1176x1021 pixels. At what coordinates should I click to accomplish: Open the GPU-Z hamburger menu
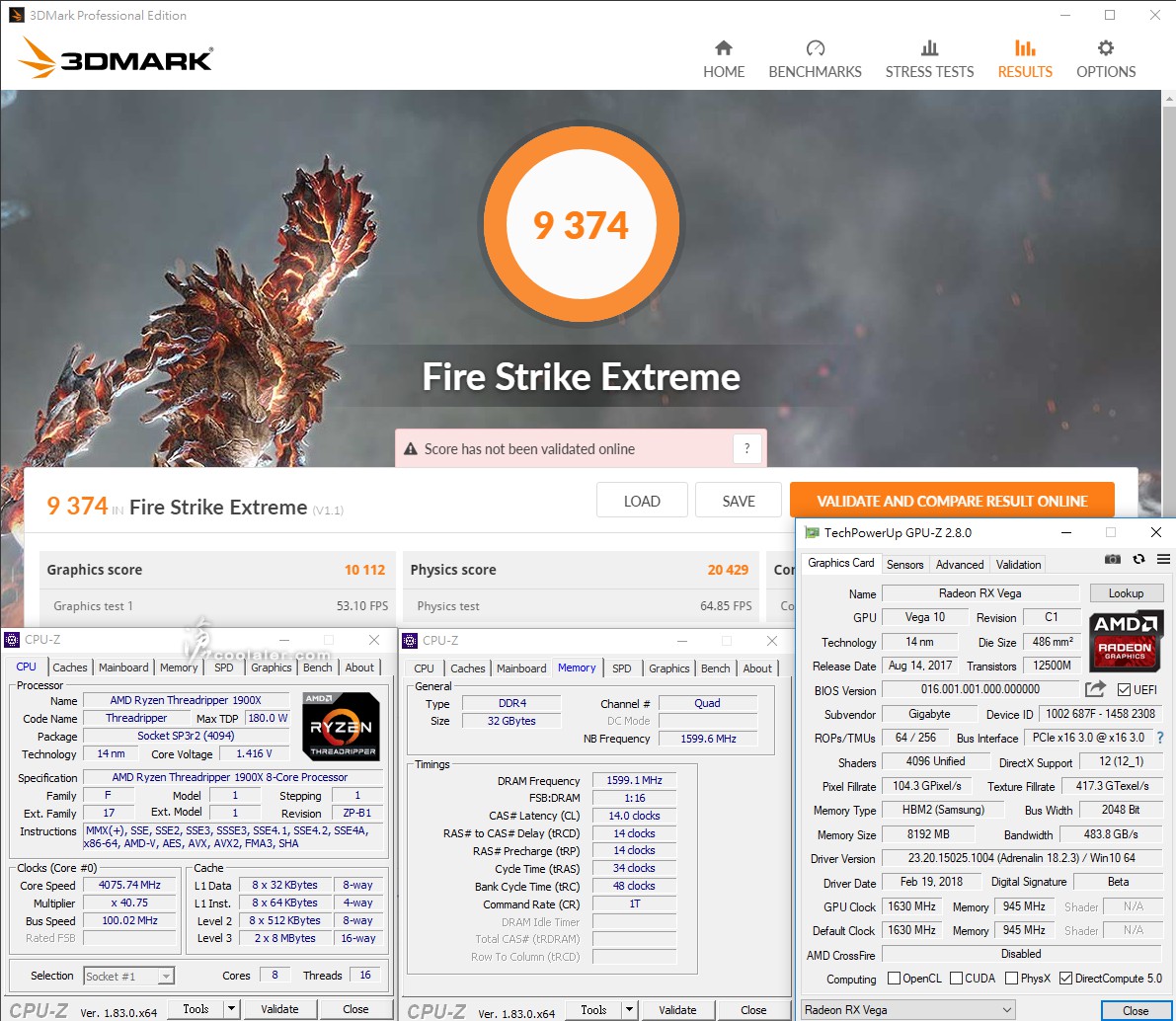(1163, 559)
